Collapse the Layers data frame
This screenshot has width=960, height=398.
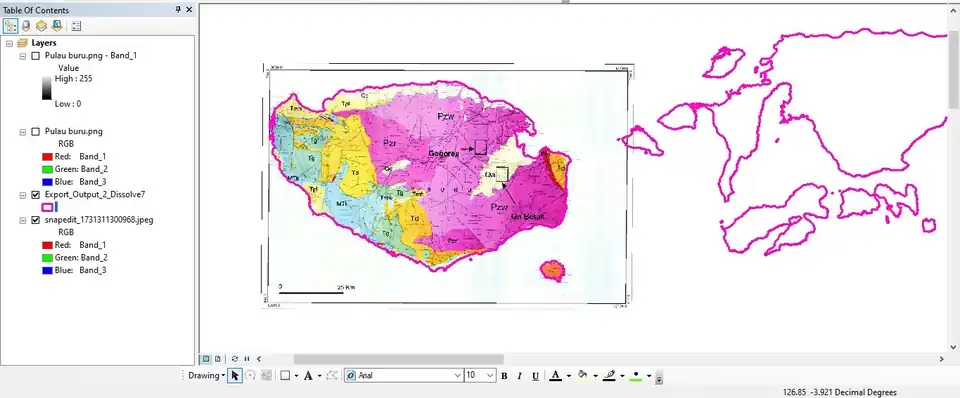point(9,43)
